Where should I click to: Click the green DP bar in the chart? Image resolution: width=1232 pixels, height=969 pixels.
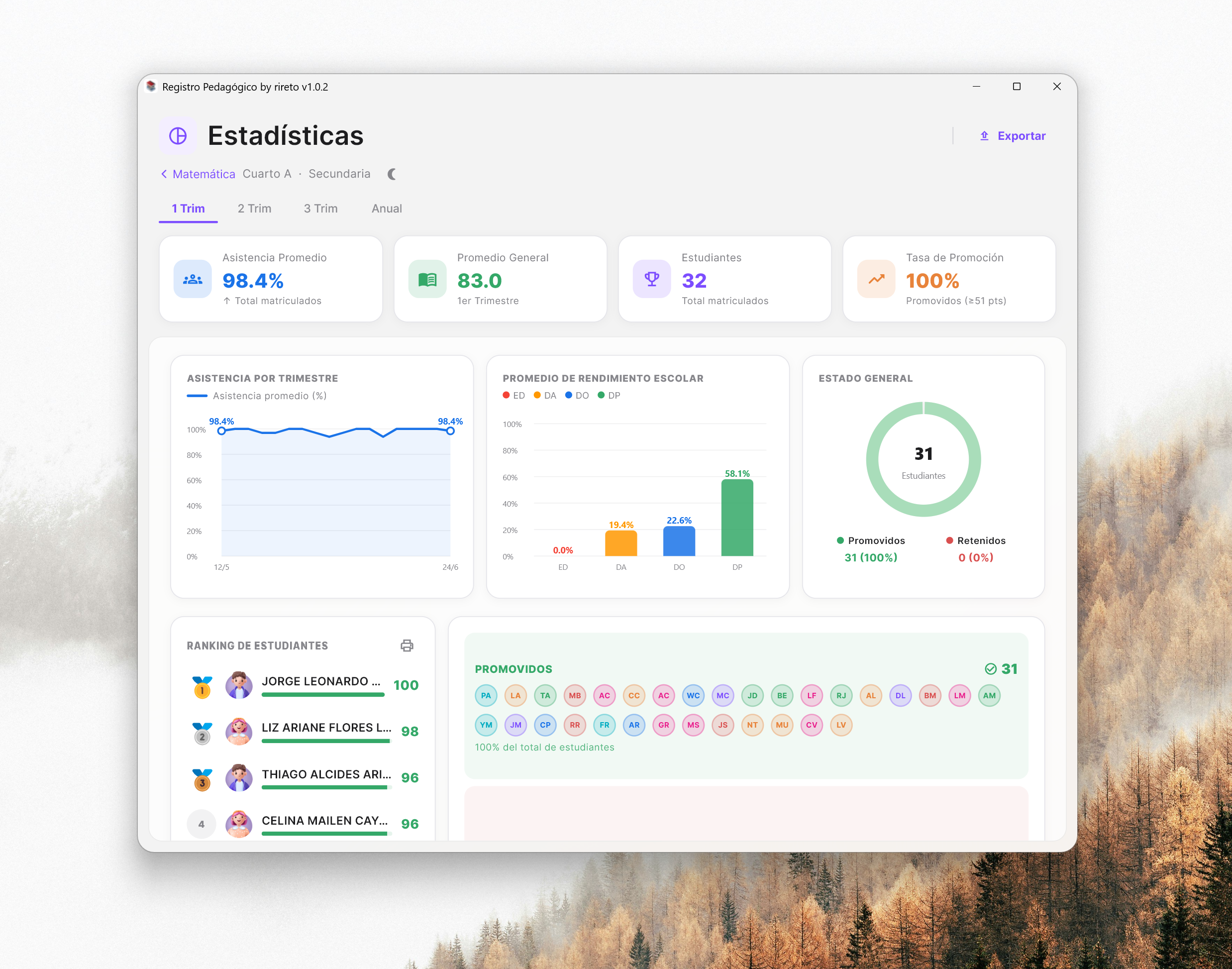click(737, 518)
